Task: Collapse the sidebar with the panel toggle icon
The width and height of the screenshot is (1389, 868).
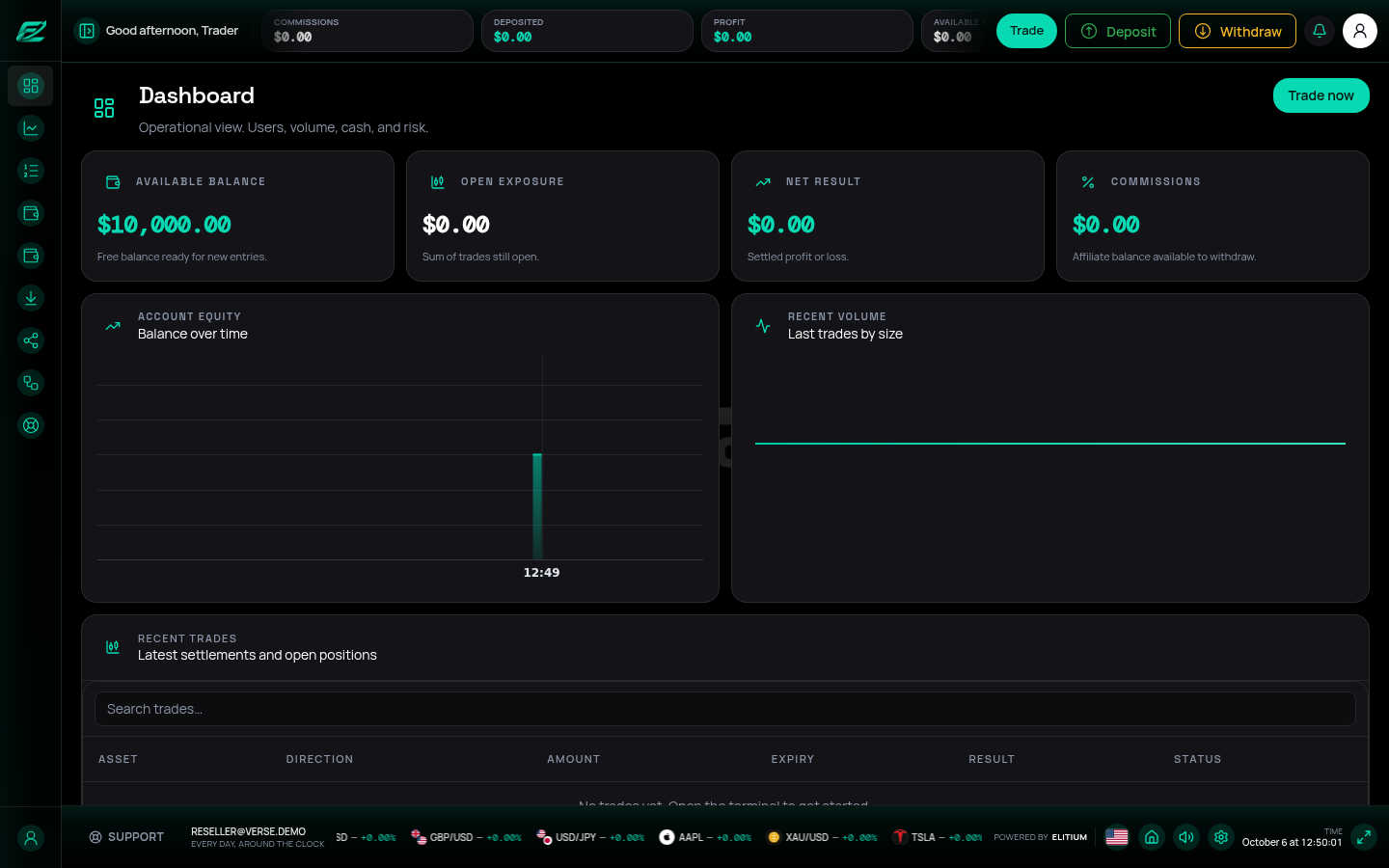Action: (x=87, y=31)
